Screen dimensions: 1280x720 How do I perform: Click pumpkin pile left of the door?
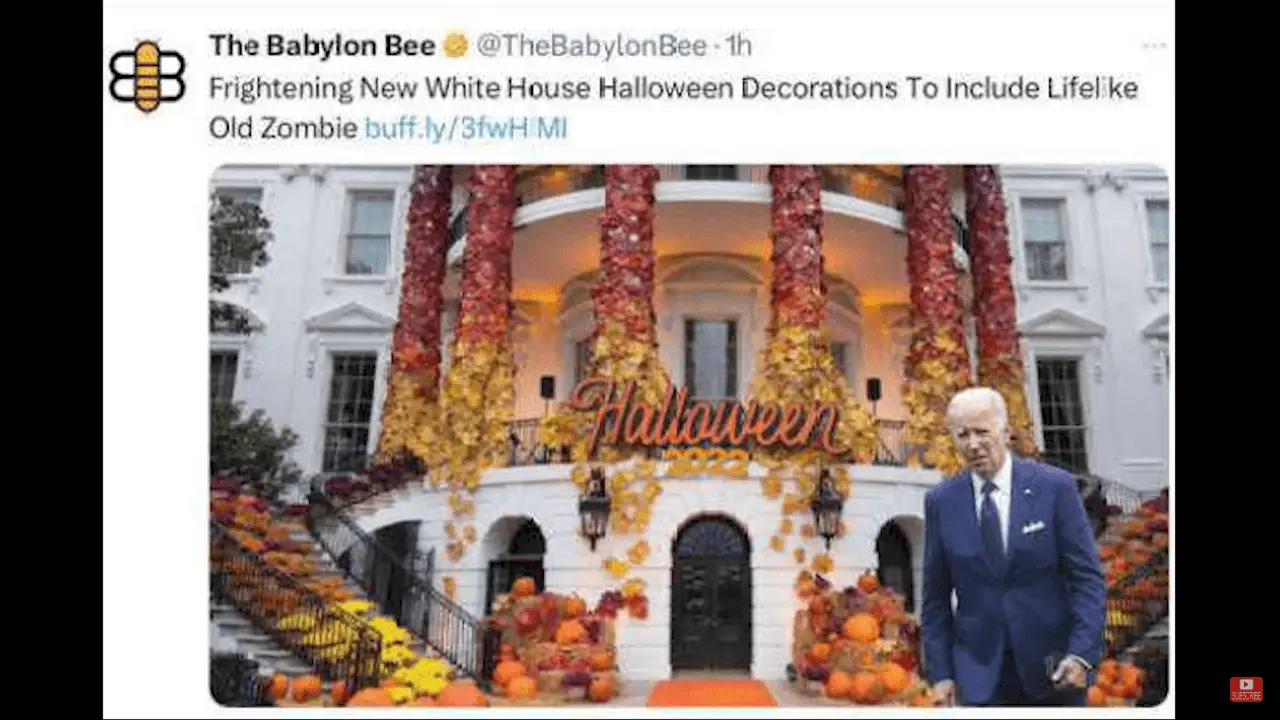pos(552,640)
